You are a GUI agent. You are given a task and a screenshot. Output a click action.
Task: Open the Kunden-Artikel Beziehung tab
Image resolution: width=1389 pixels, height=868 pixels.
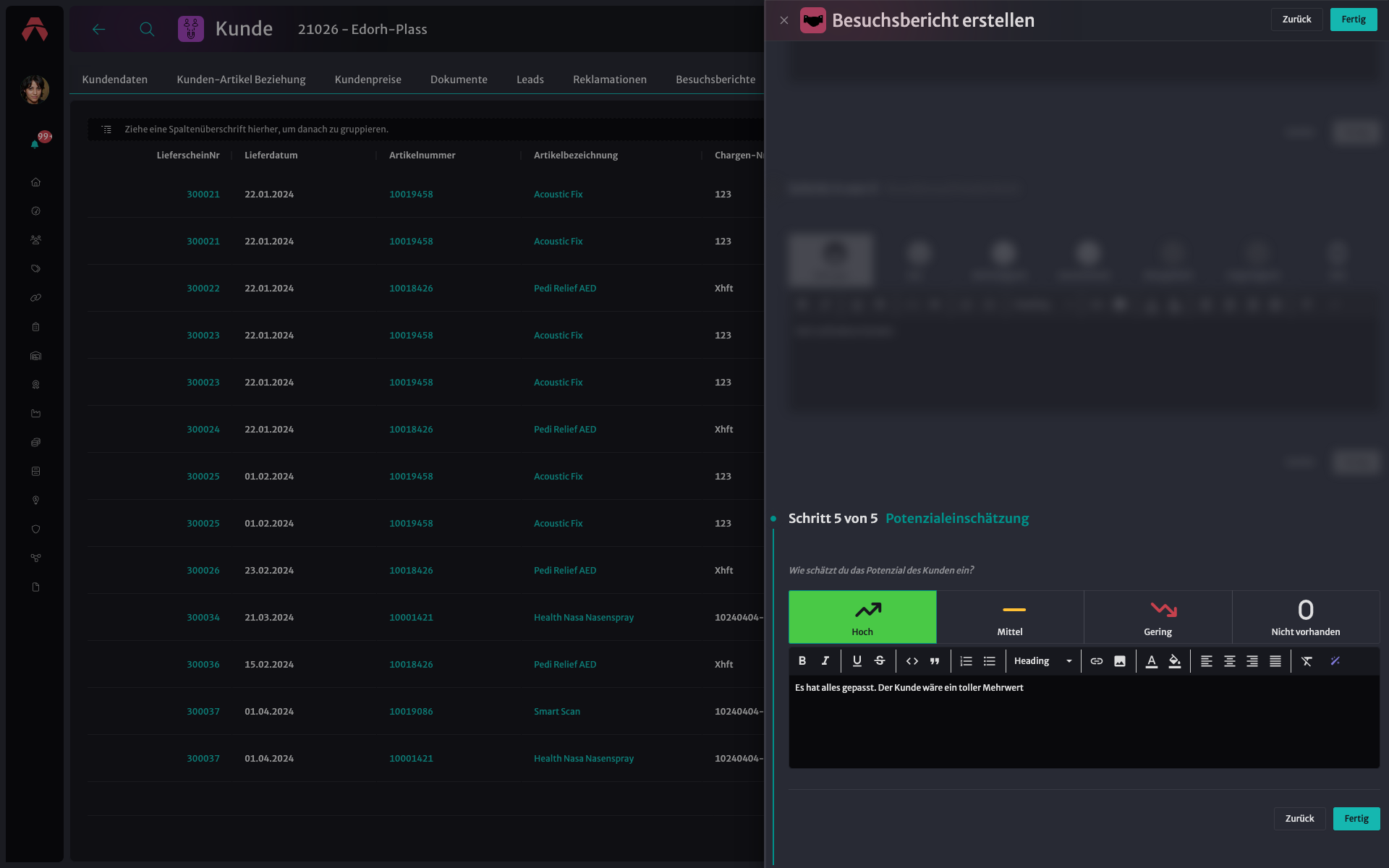coord(241,80)
